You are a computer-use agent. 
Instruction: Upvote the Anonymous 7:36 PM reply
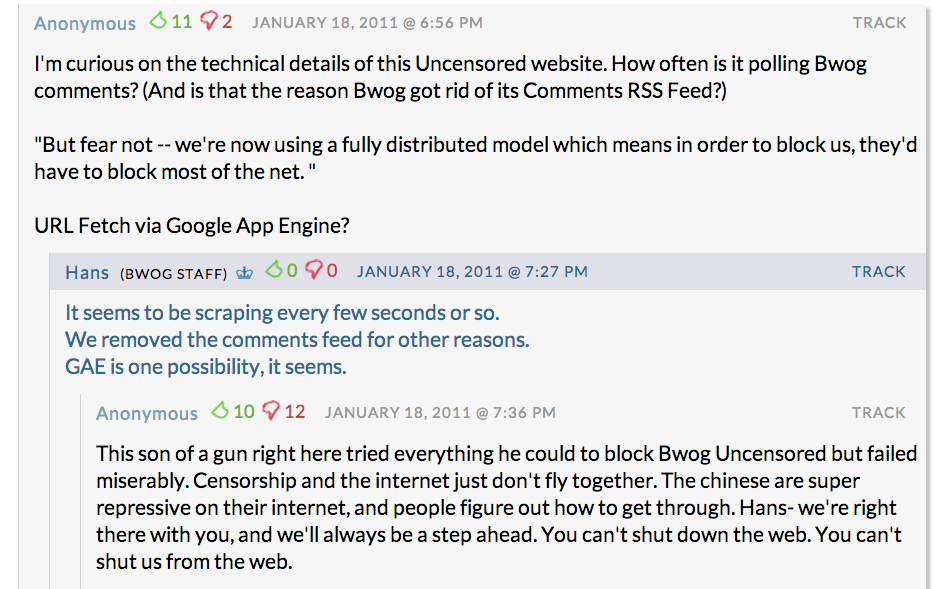(220, 410)
